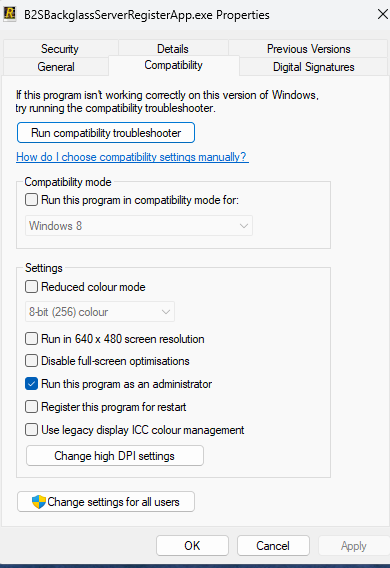The width and height of the screenshot is (390, 568).
Task: Select the General tab
Action: [x=56, y=67]
